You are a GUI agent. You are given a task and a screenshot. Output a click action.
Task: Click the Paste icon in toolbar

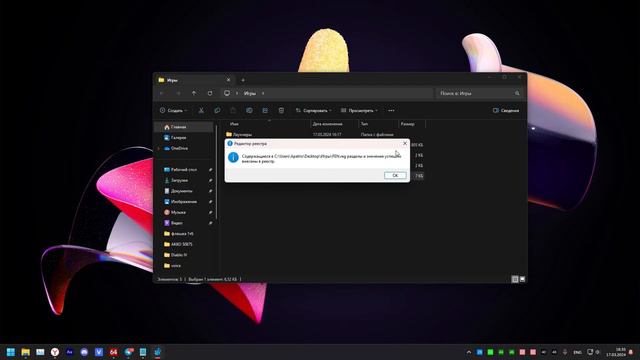(233, 110)
